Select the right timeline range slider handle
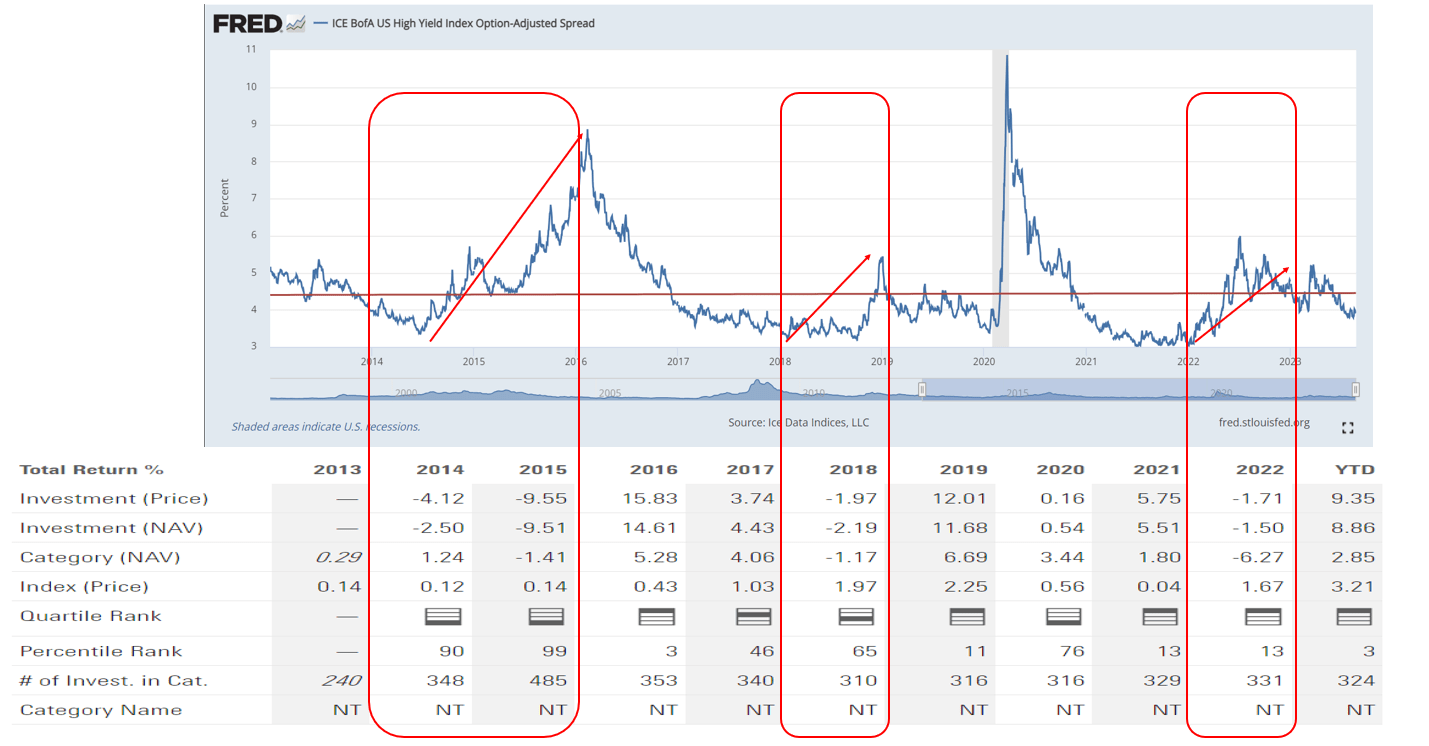This screenshot has width=1429, height=746. 1357,388
